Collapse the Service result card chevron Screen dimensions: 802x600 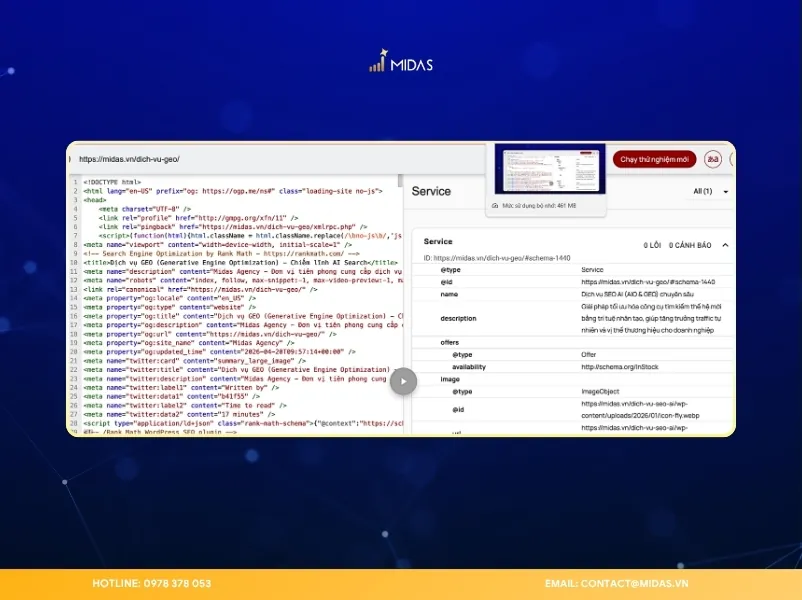pyautogui.click(x=725, y=244)
